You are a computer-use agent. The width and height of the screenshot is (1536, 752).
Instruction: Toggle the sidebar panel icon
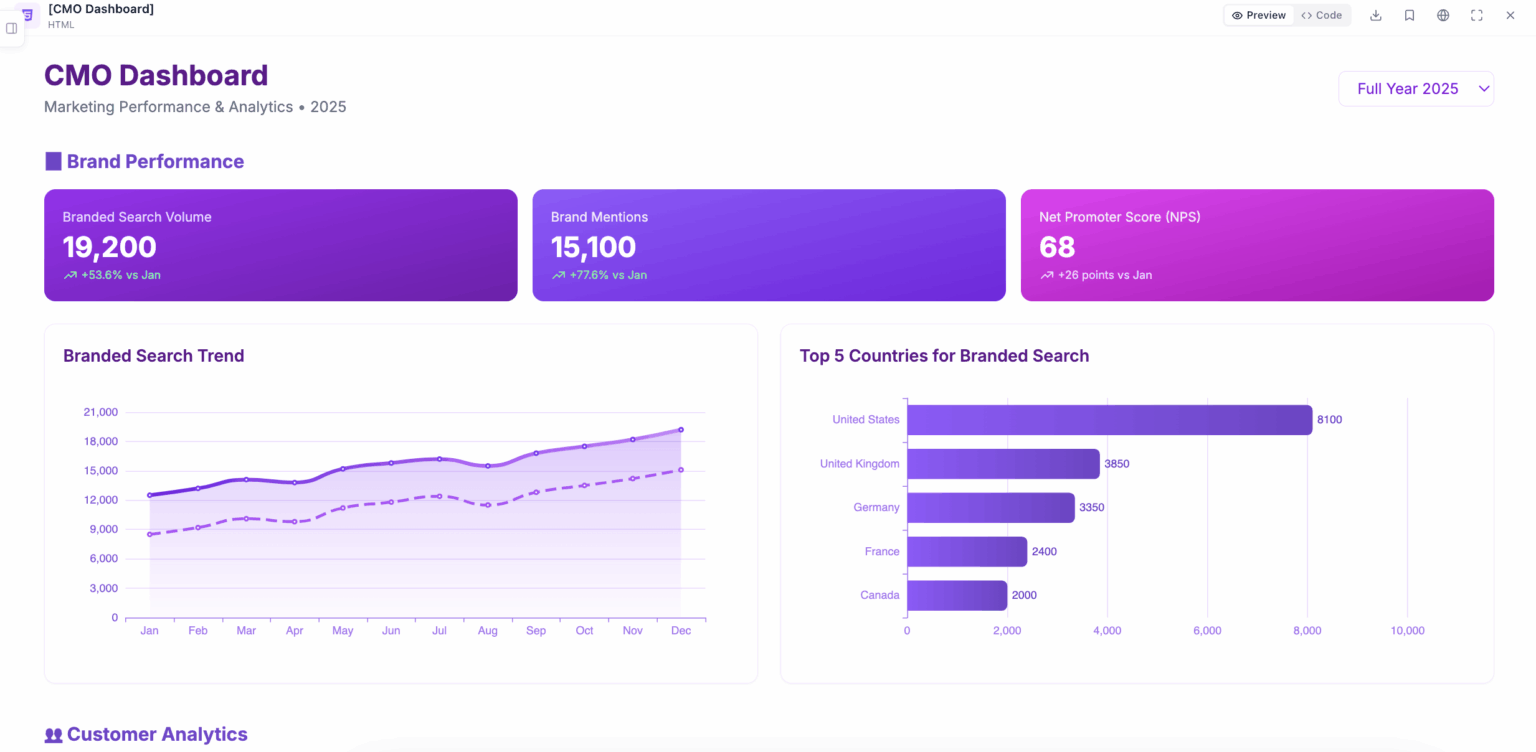coord(12,28)
